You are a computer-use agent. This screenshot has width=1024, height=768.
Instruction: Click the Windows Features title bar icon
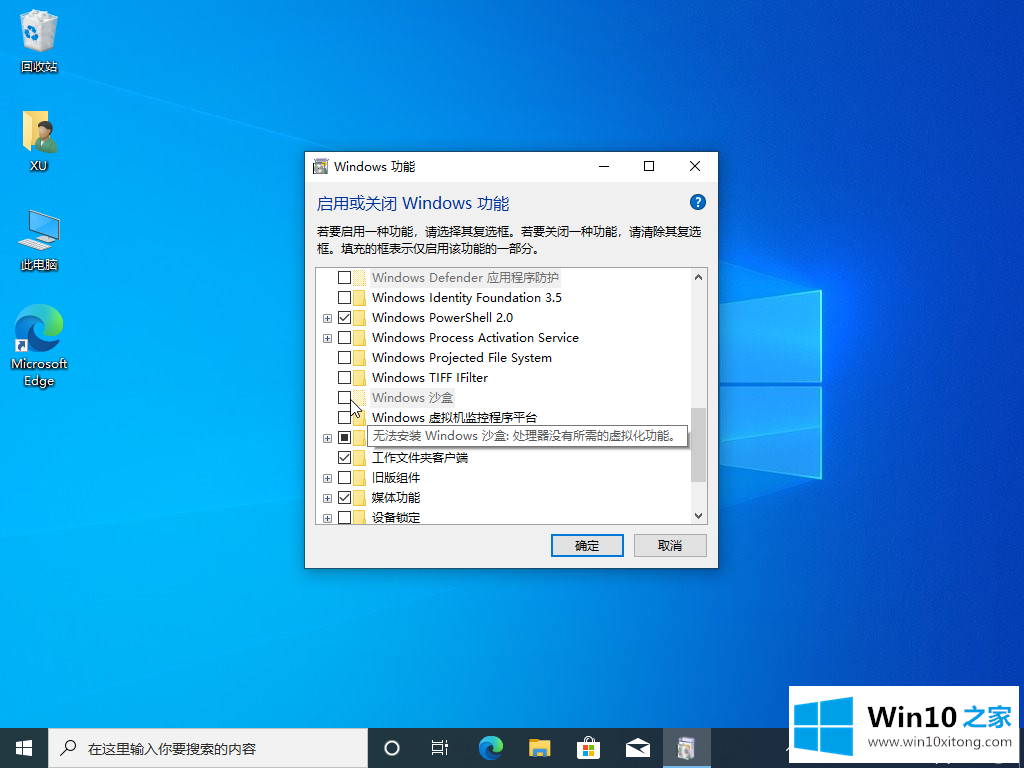click(x=321, y=167)
